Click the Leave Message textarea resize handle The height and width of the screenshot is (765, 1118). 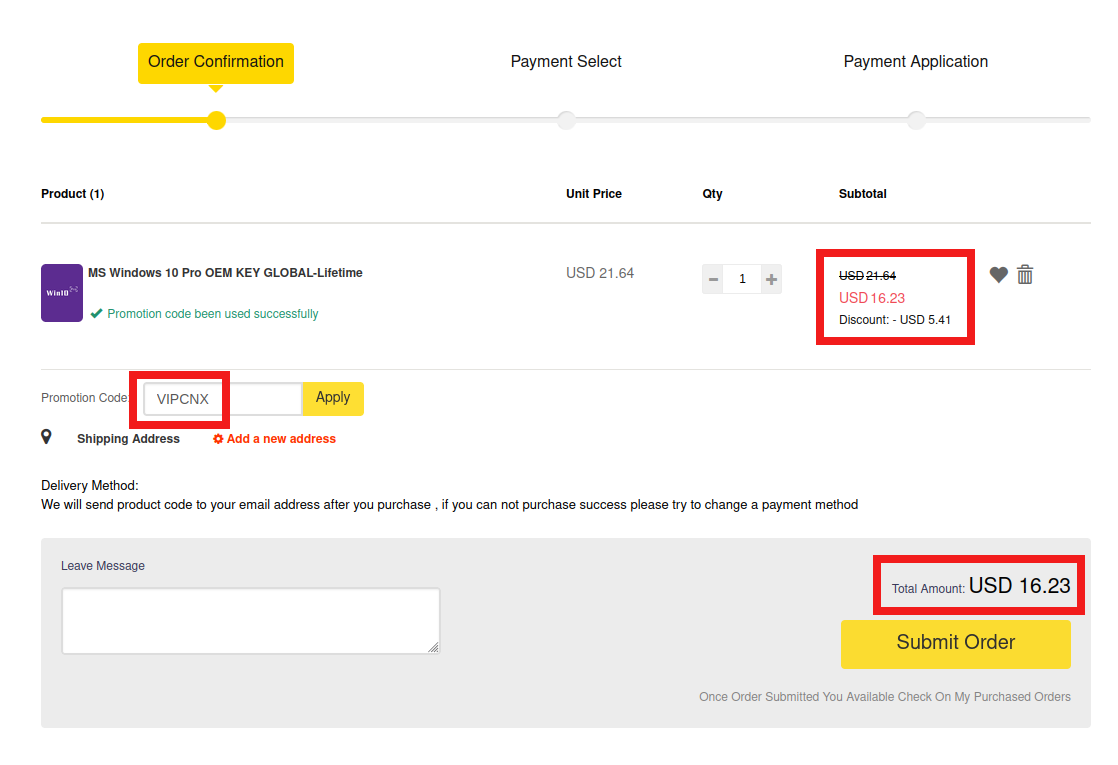434,647
